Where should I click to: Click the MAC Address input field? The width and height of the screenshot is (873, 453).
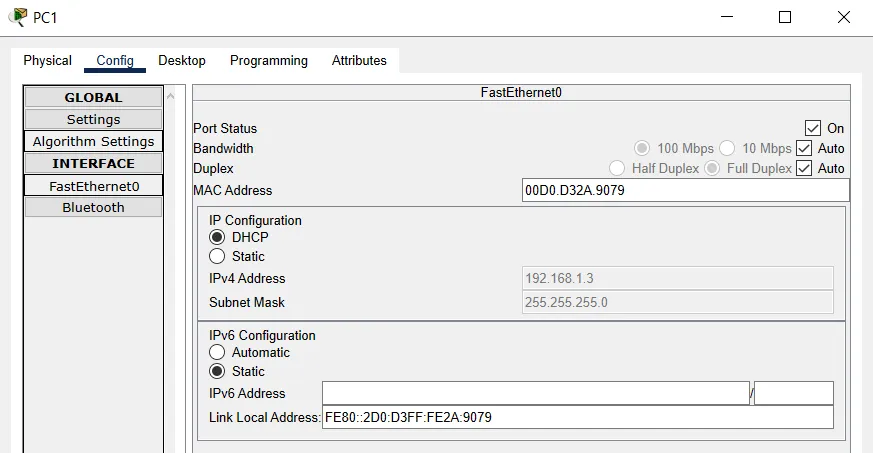685,190
